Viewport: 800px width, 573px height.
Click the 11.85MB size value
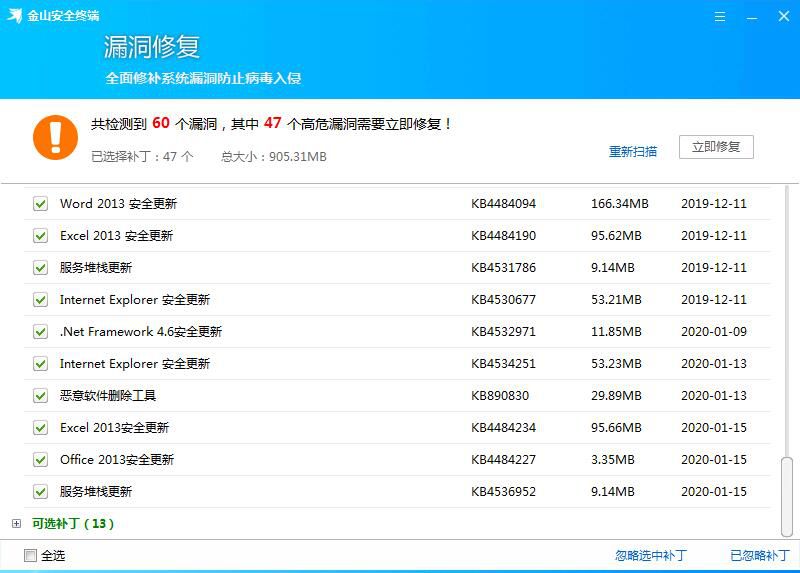pos(616,332)
